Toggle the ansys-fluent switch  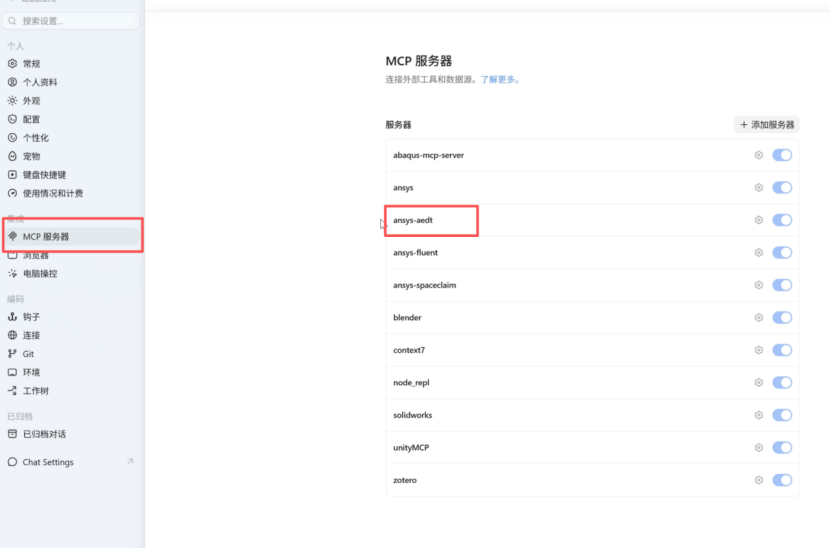coord(782,253)
